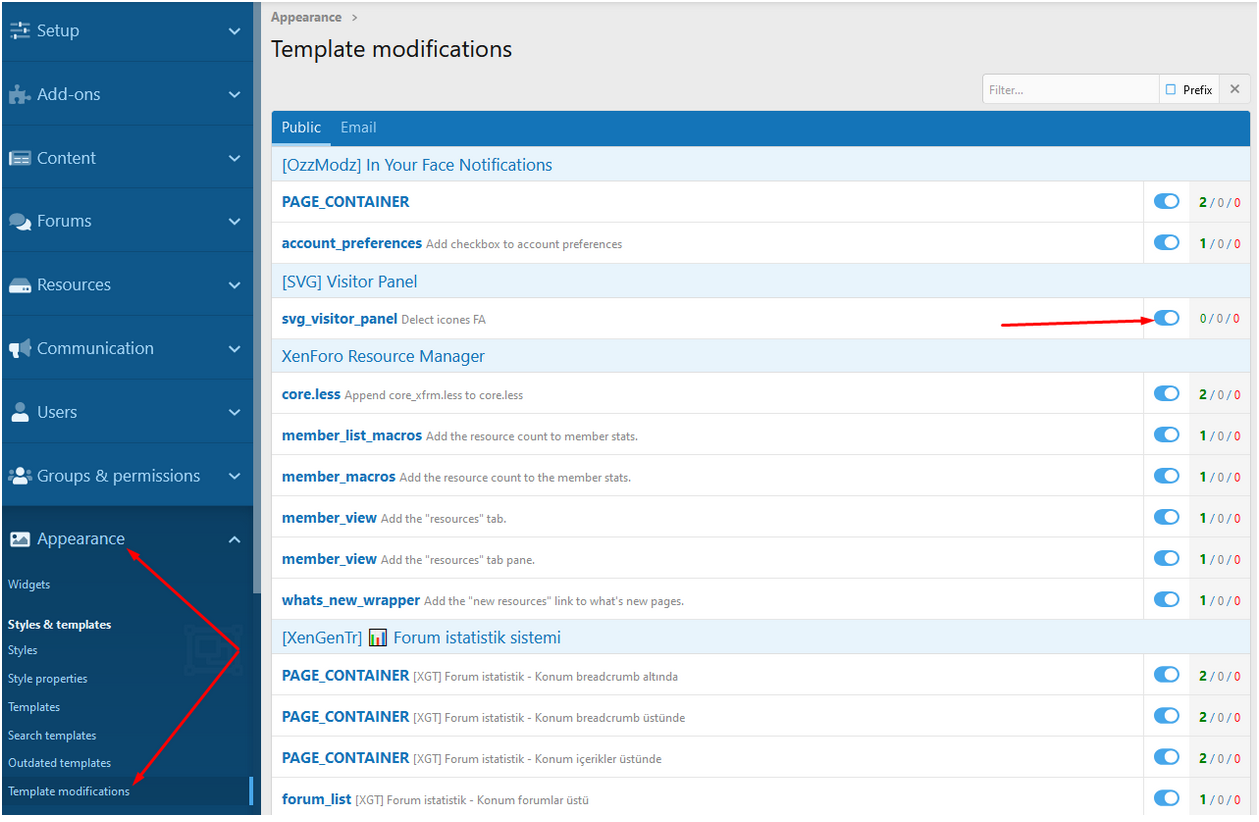The image size is (1259, 822).
Task: Check the Prefix filter checkbox
Action: point(1171,90)
